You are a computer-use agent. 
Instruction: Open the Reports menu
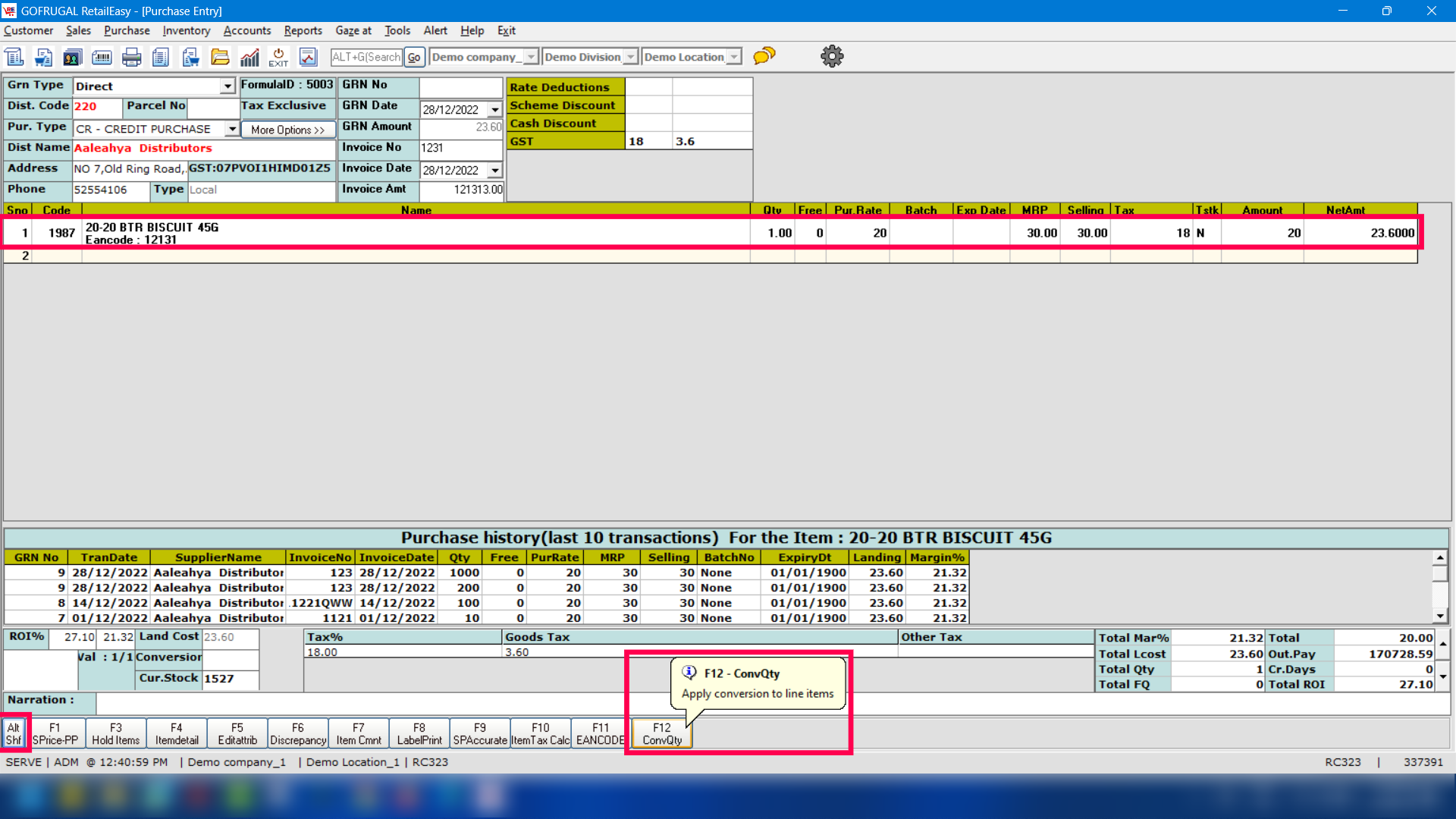(x=303, y=30)
